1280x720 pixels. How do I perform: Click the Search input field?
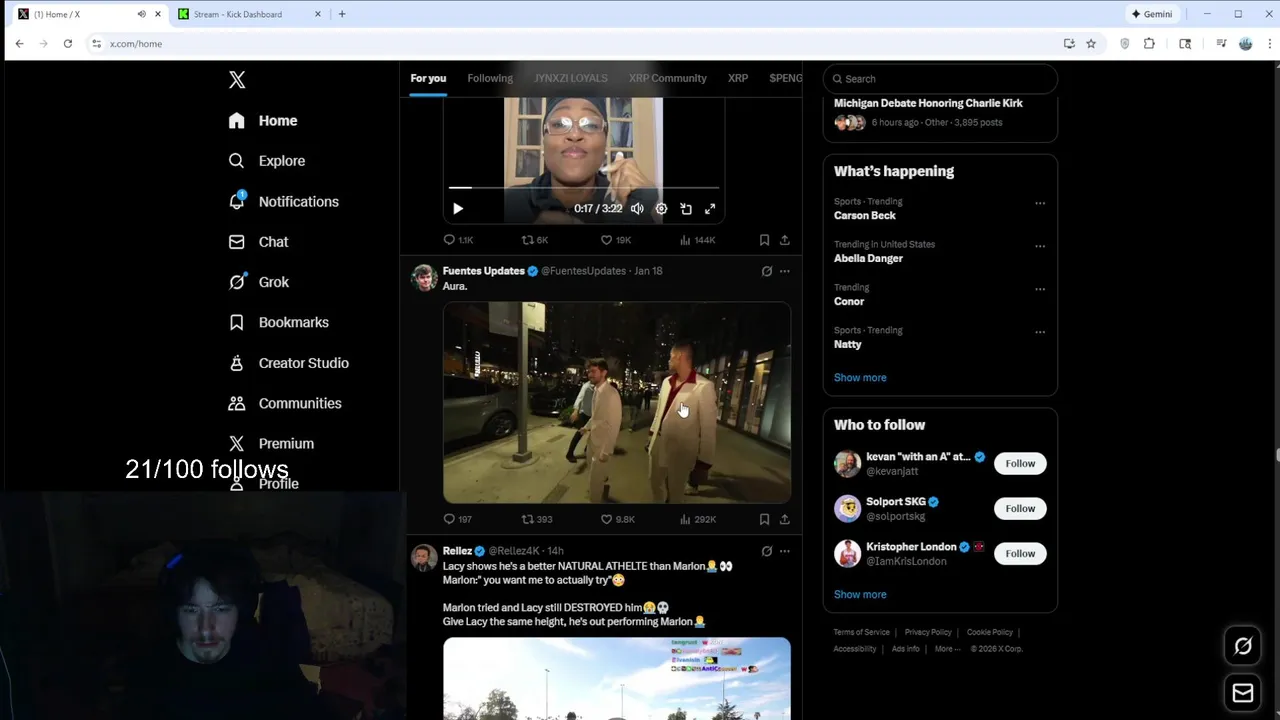pyautogui.click(x=940, y=79)
